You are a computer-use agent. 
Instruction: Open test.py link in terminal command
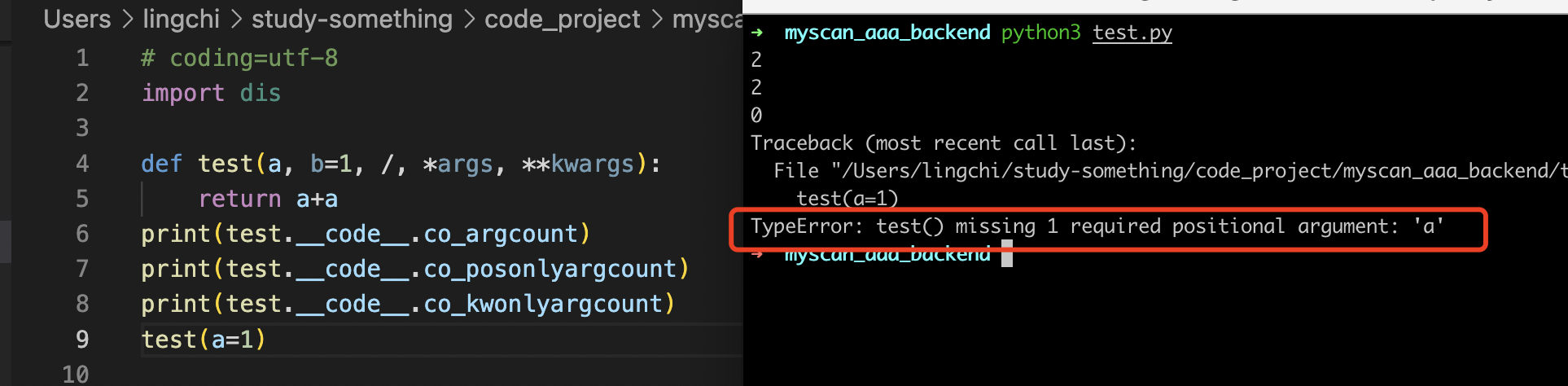1132,33
